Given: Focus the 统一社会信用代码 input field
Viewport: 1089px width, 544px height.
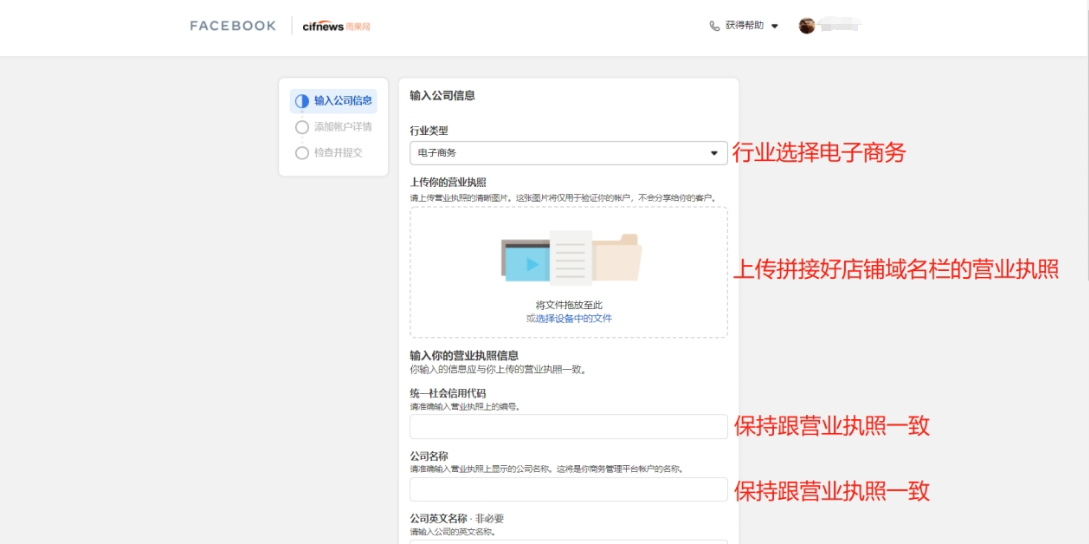Looking at the screenshot, I should pyautogui.click(x=568, y=427).
